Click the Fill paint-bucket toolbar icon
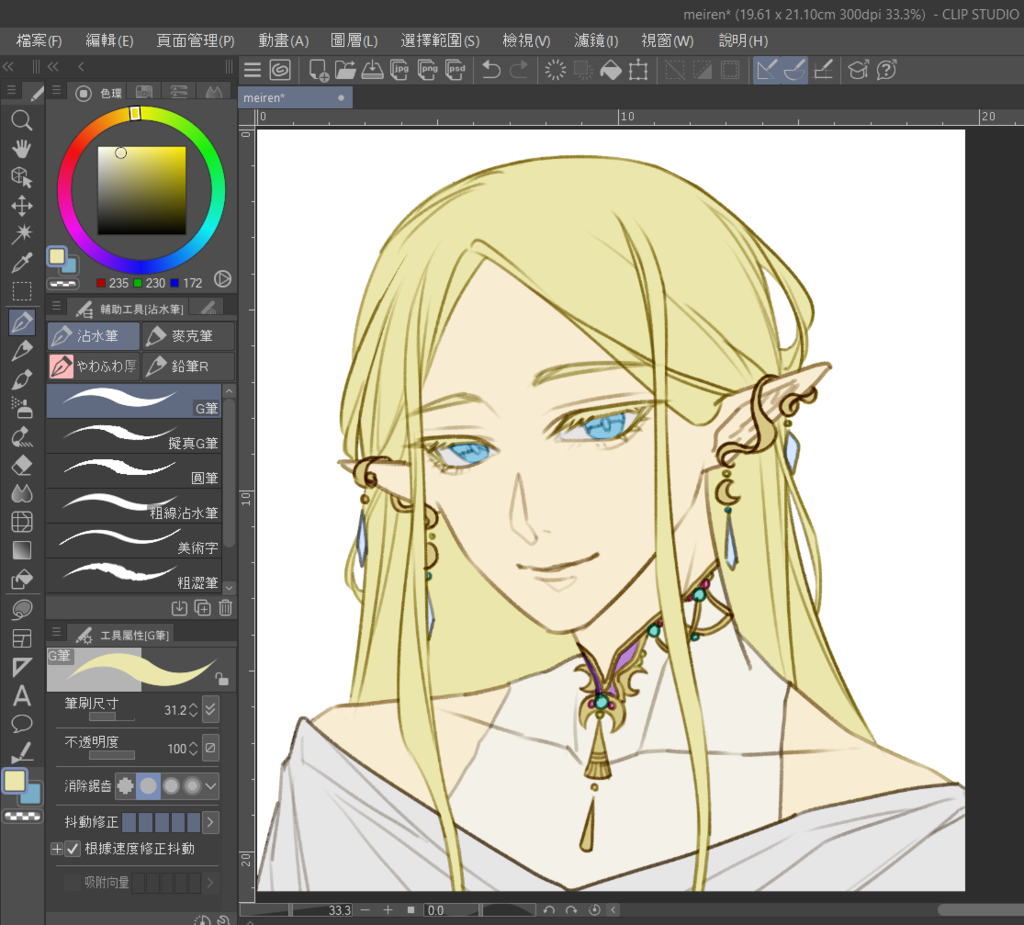The image size is (1024, 925). click(611, 70)
